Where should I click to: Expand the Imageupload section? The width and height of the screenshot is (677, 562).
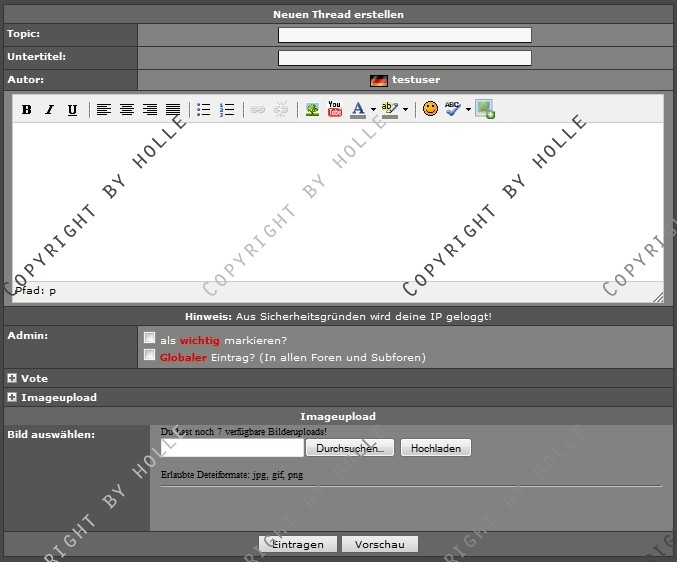point(12,398)
